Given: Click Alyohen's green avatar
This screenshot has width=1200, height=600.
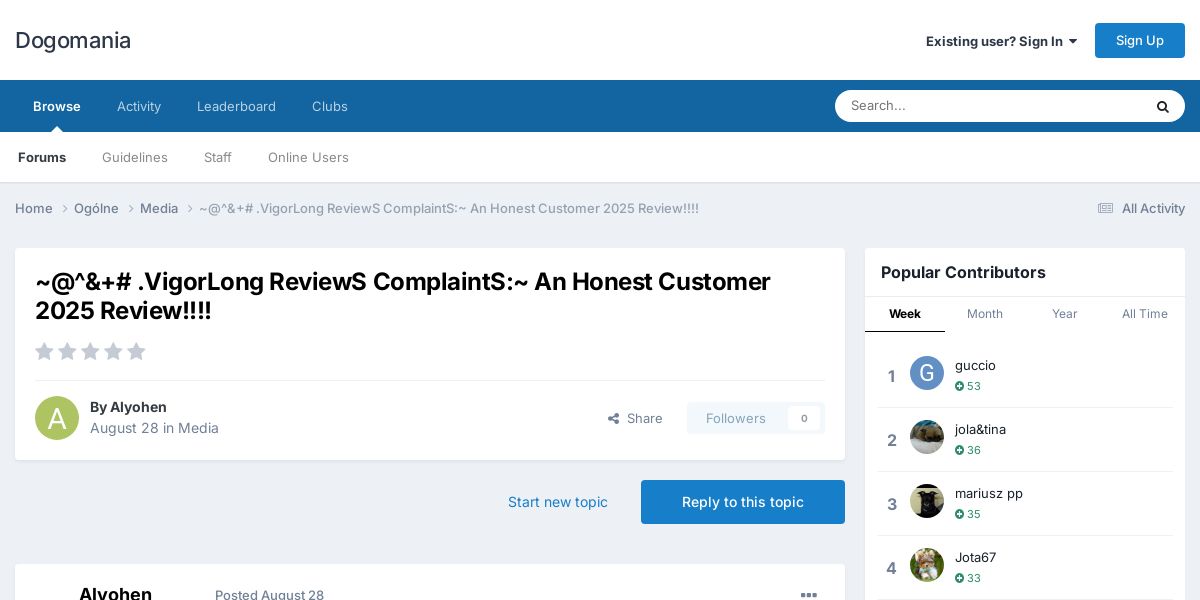Looking at the screenshot, I should (57, 418).
